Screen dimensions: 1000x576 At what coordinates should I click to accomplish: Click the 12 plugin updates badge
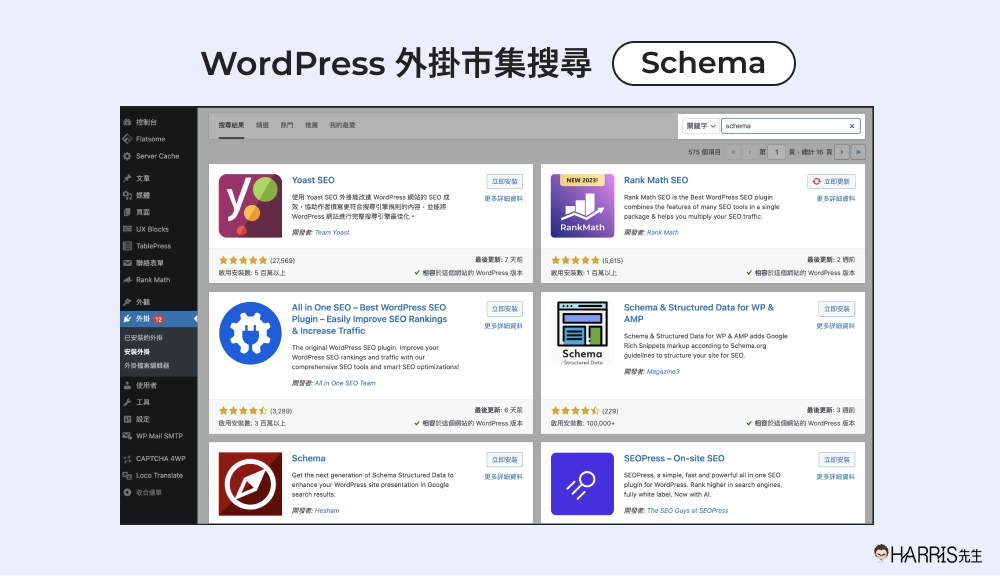[158, 319]
